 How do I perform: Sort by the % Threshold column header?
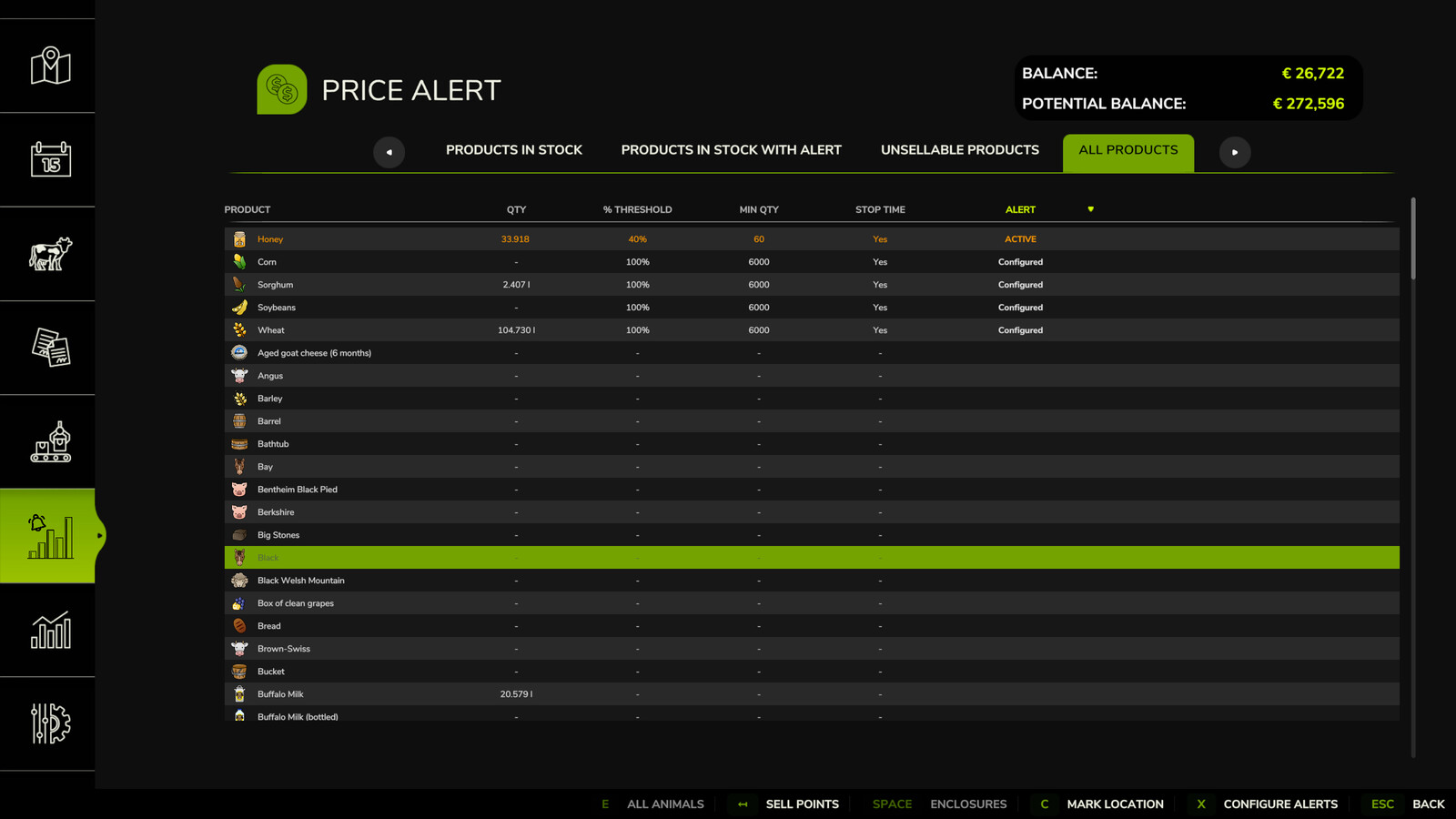tap(637, 209)
